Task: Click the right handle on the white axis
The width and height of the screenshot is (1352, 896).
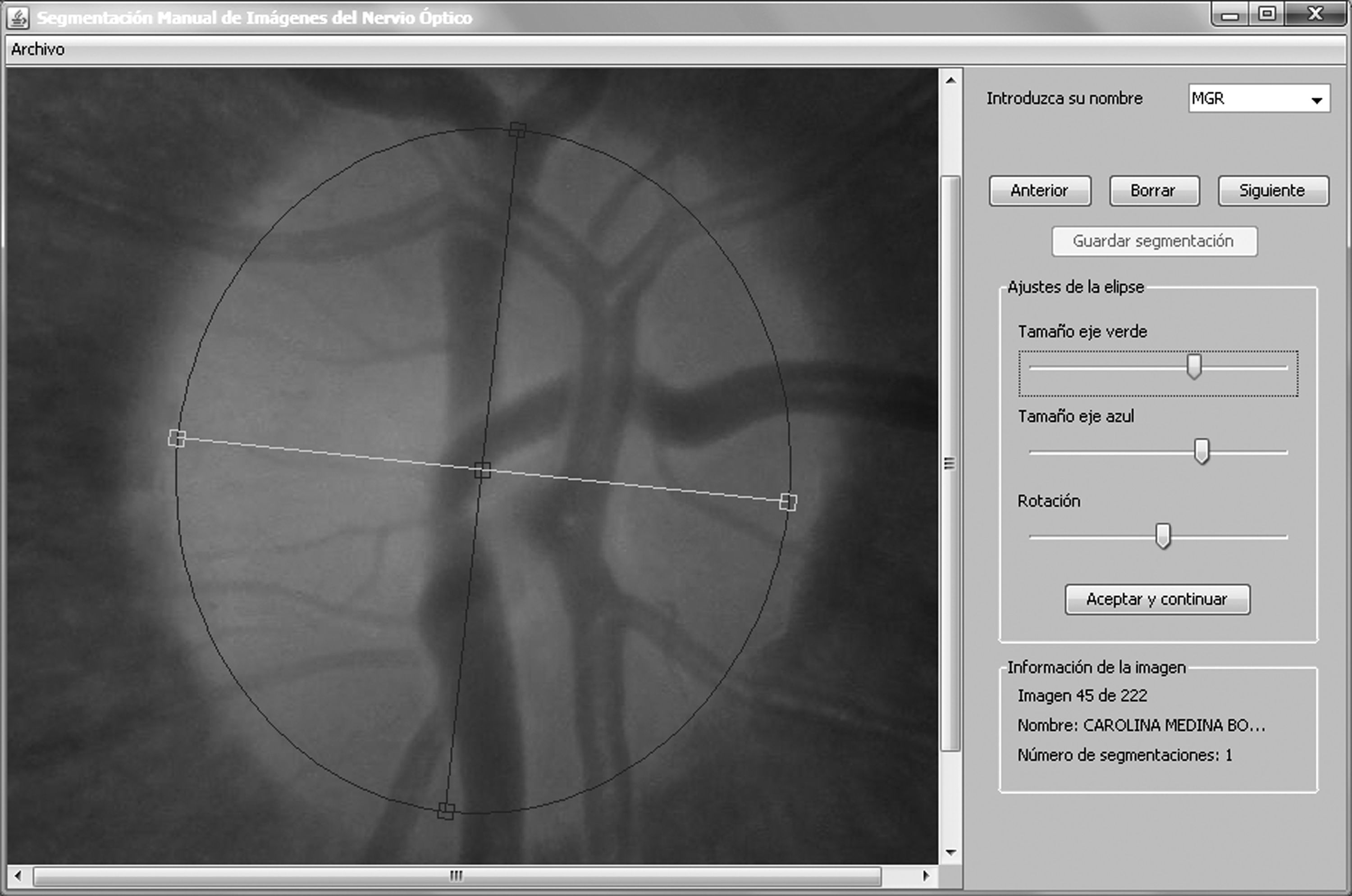Action: (788, 502)
